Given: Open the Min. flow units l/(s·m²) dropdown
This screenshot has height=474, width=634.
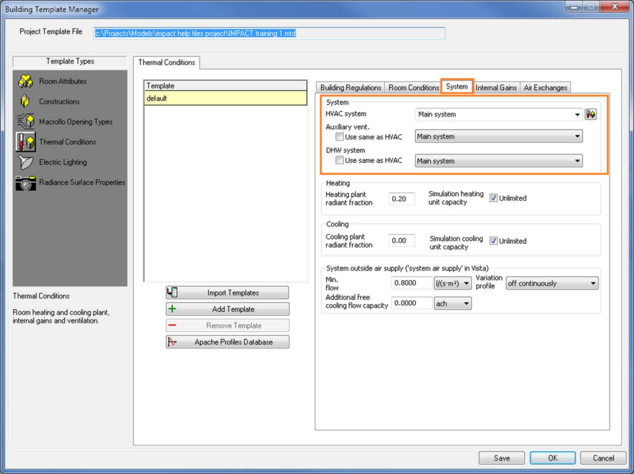Looking at the screenshot, I should coord(466,284).
